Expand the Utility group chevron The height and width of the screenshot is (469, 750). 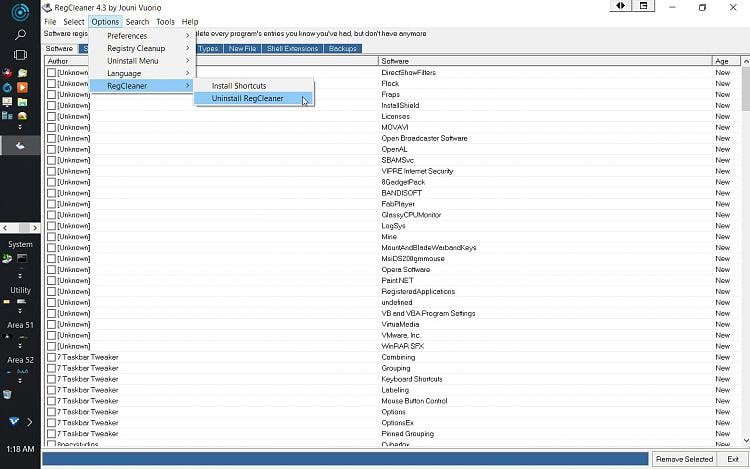pos(20,311)
